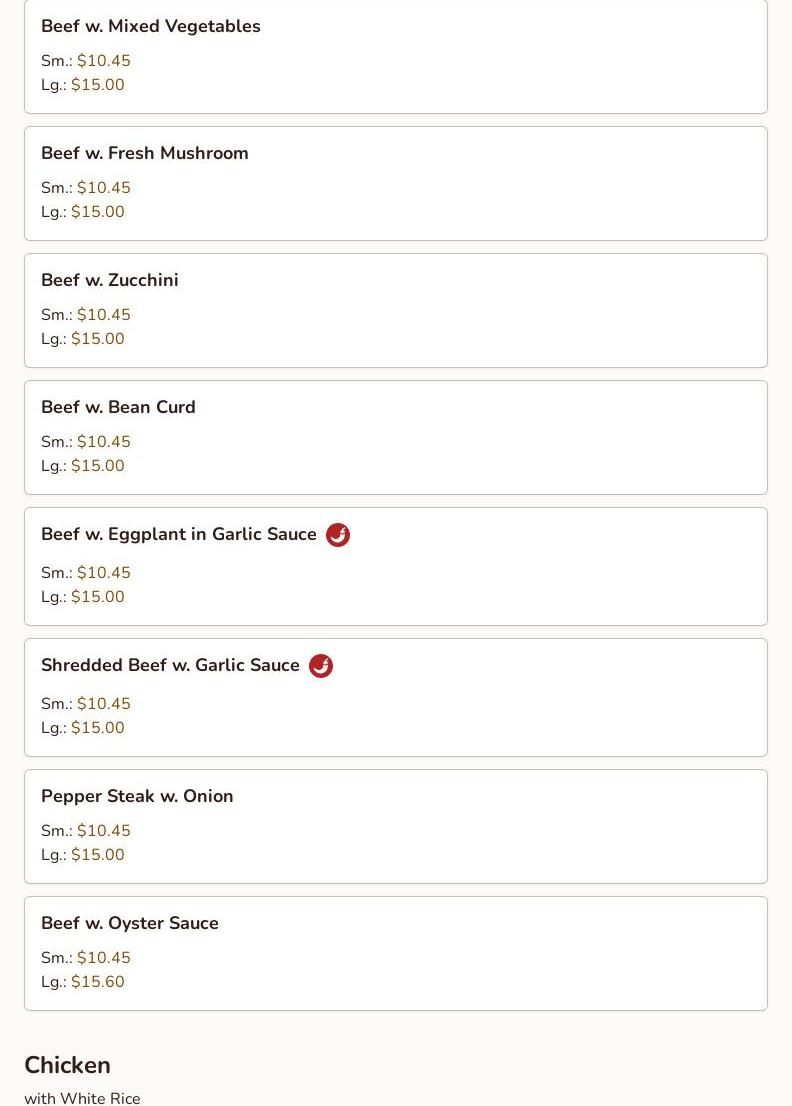792x1106 pixels.
Task: Click $15.60 large price of Oyster Sauce
Action: (97, 981)
